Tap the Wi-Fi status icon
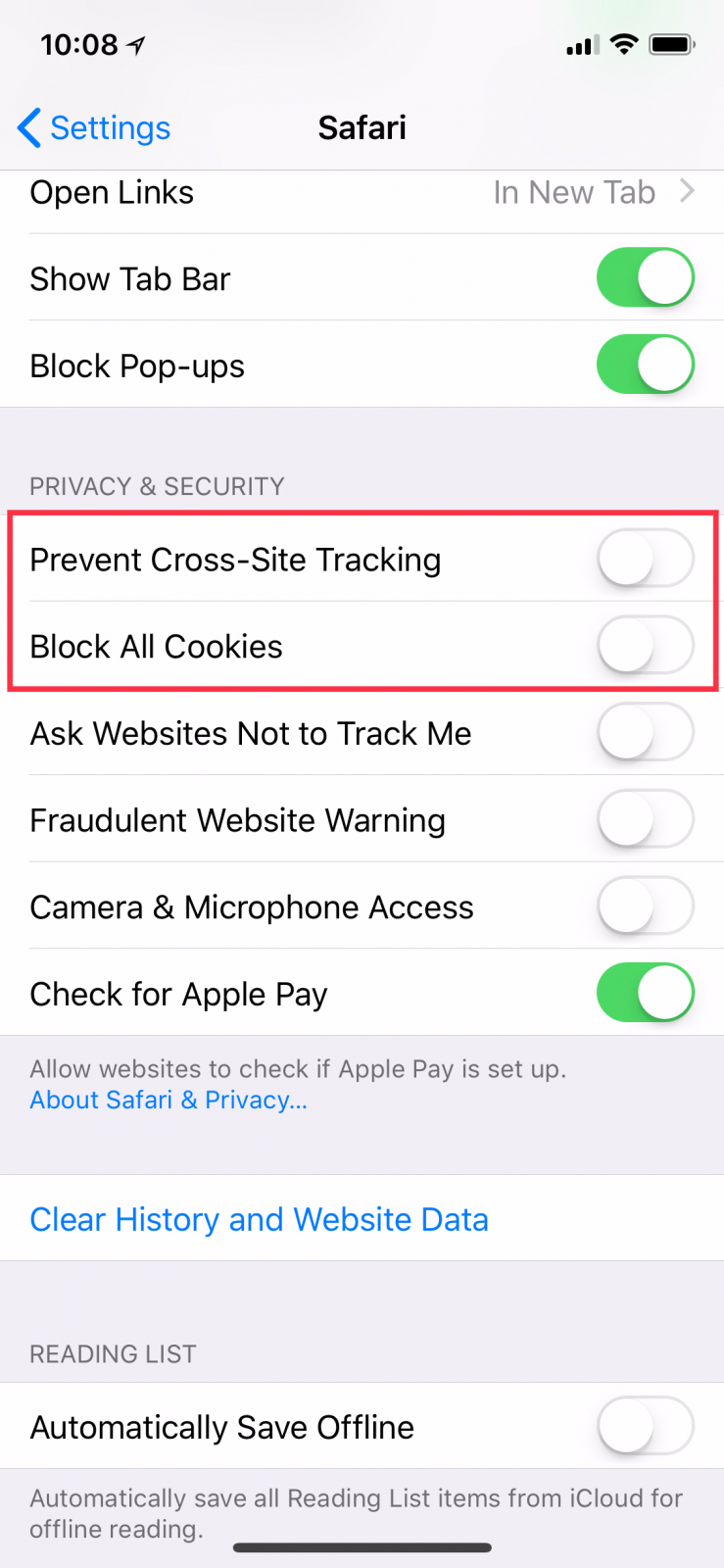 click(623, 44)
